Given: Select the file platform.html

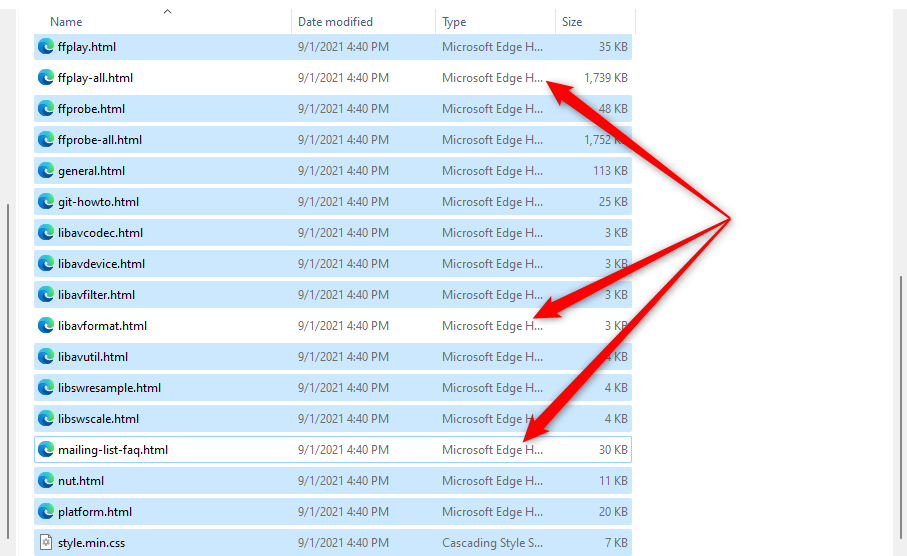Looking at the screenshot, I should pos(333,511).
